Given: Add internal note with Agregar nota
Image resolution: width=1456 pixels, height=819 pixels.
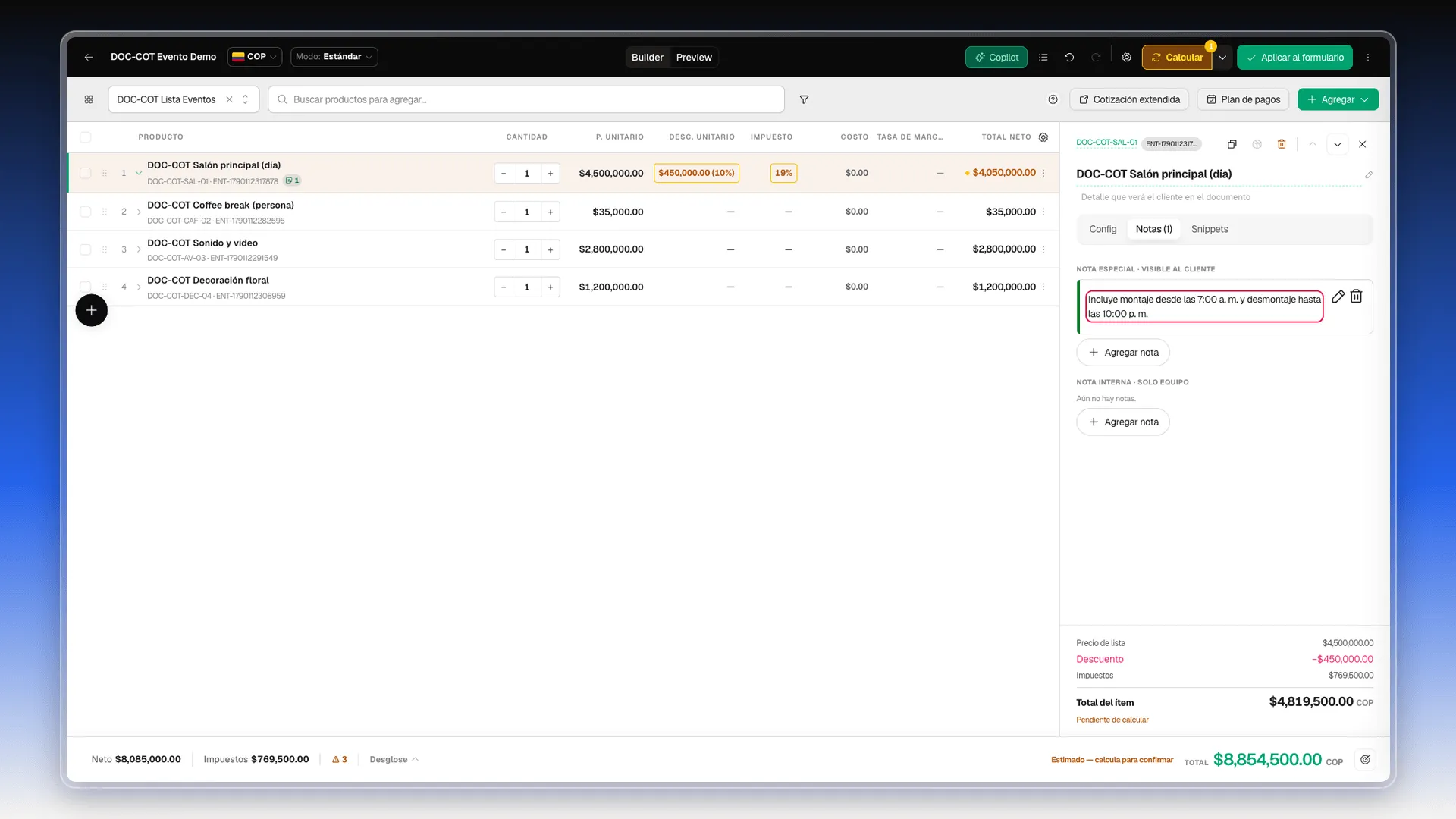Looking at the screenshot, I should (1123, 422).
